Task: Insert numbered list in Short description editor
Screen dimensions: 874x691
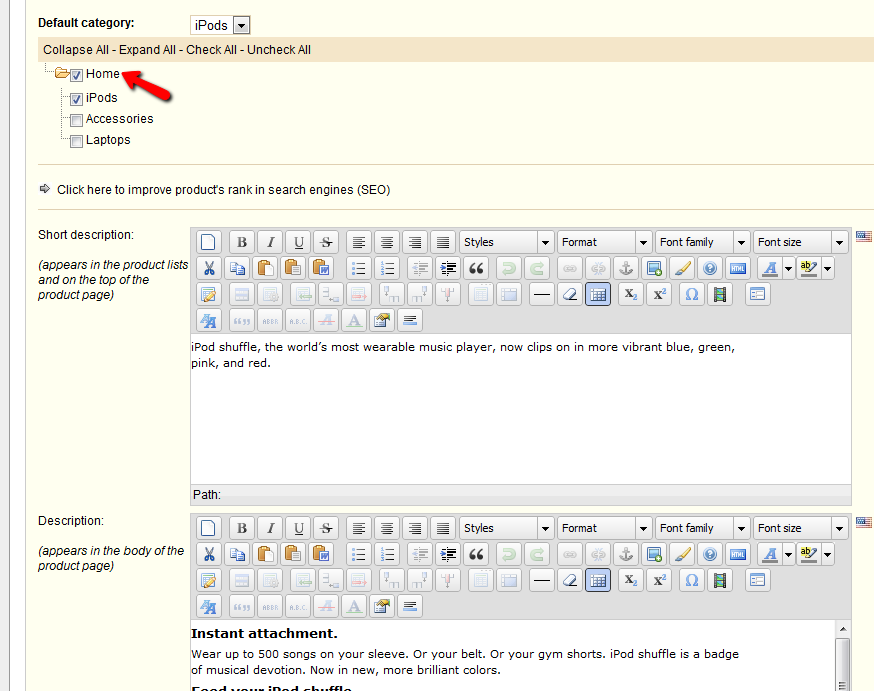Action: click(387, 269)
